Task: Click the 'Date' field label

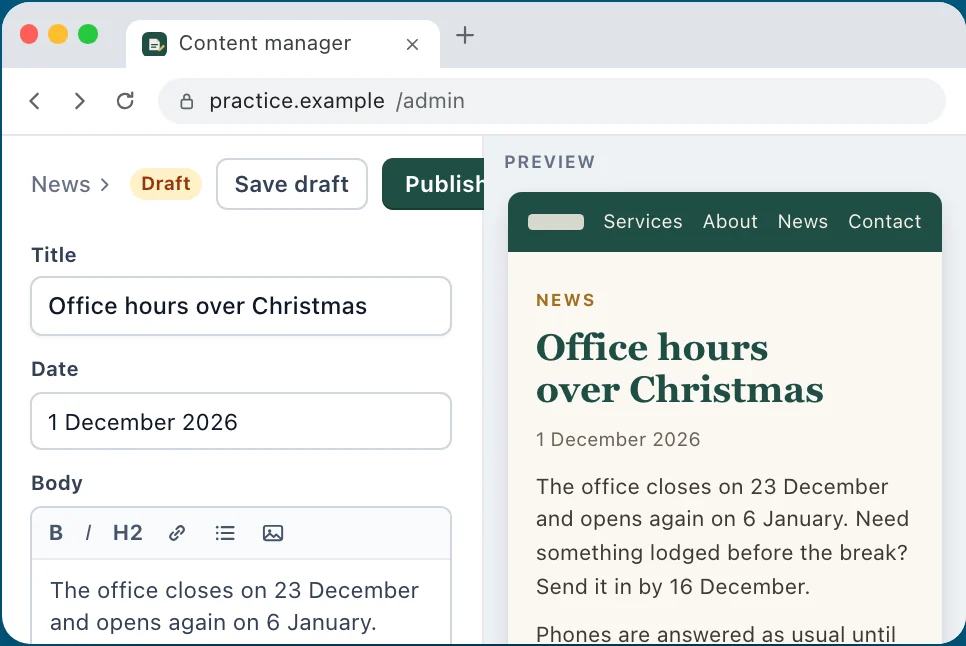Action: click(55, 369)
